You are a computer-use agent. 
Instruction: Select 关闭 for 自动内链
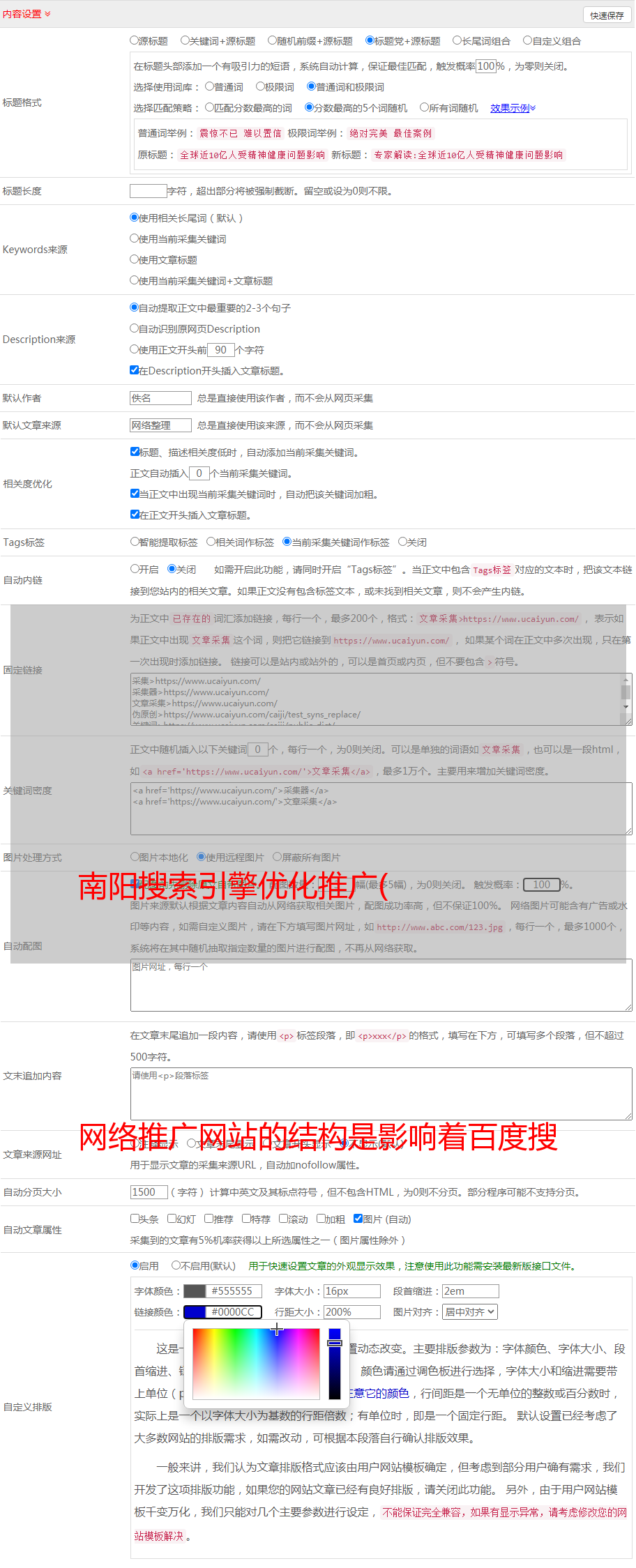pos(172,569)
